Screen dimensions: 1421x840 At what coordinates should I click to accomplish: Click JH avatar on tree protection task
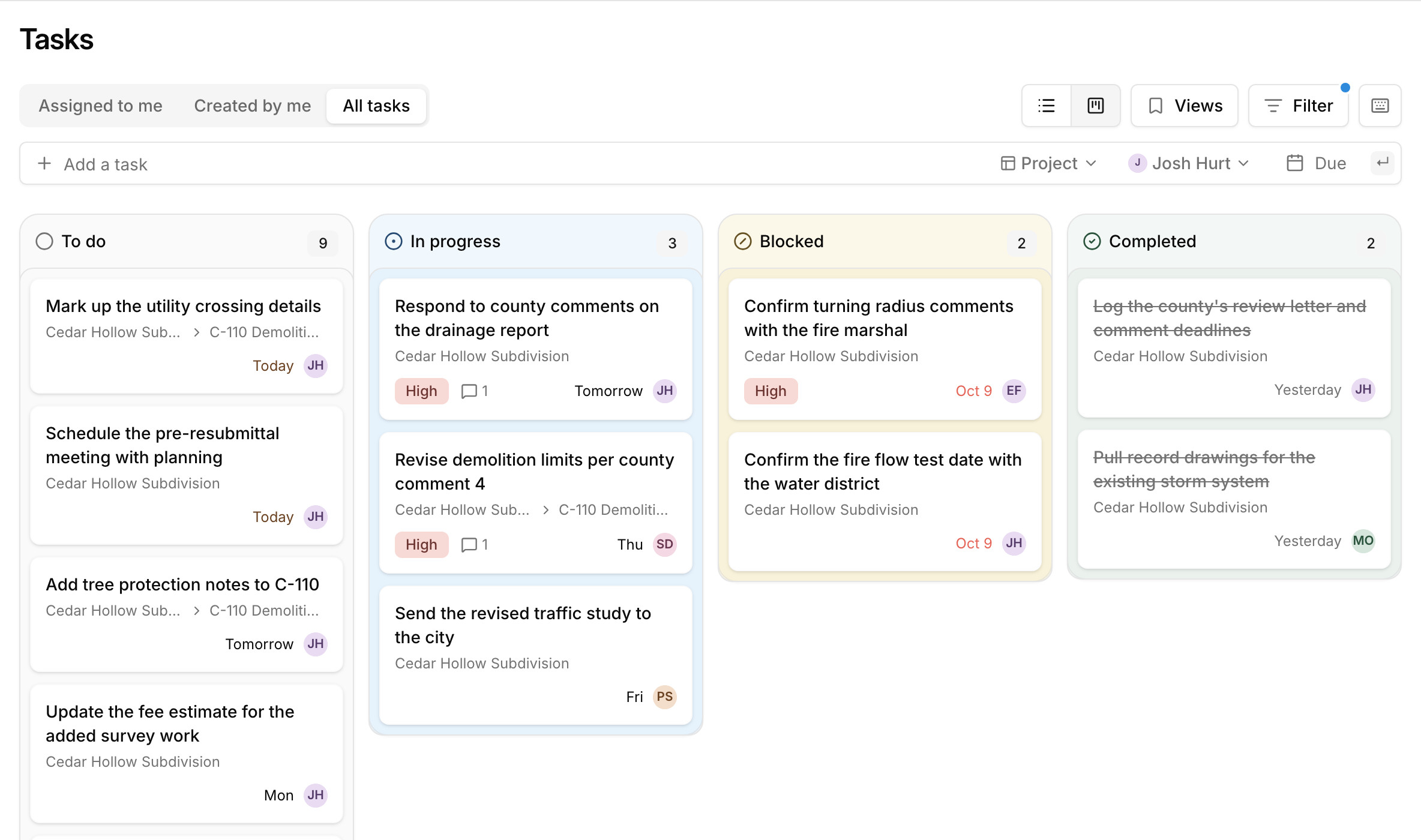(316, 644)
